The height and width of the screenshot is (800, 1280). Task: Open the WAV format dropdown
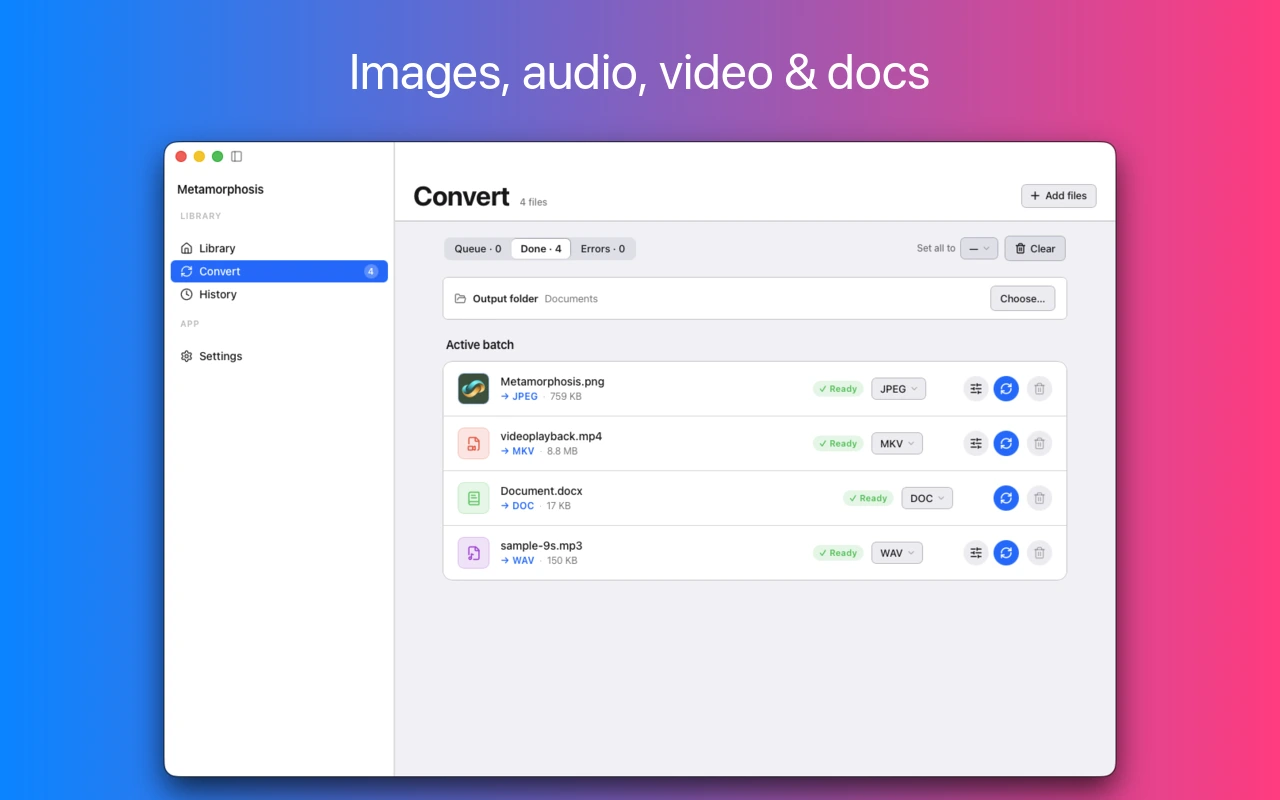click(897, 552)
